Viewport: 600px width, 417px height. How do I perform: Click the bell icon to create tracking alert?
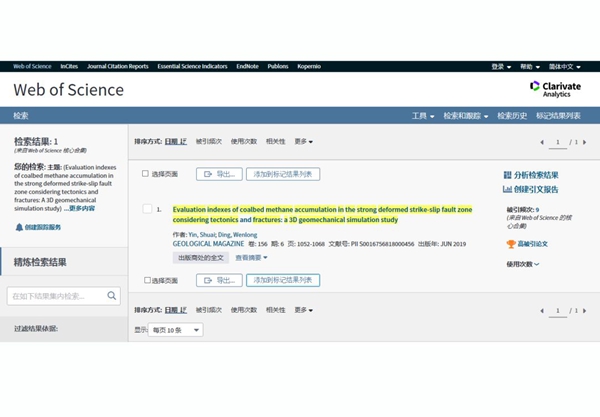(19, 227)
